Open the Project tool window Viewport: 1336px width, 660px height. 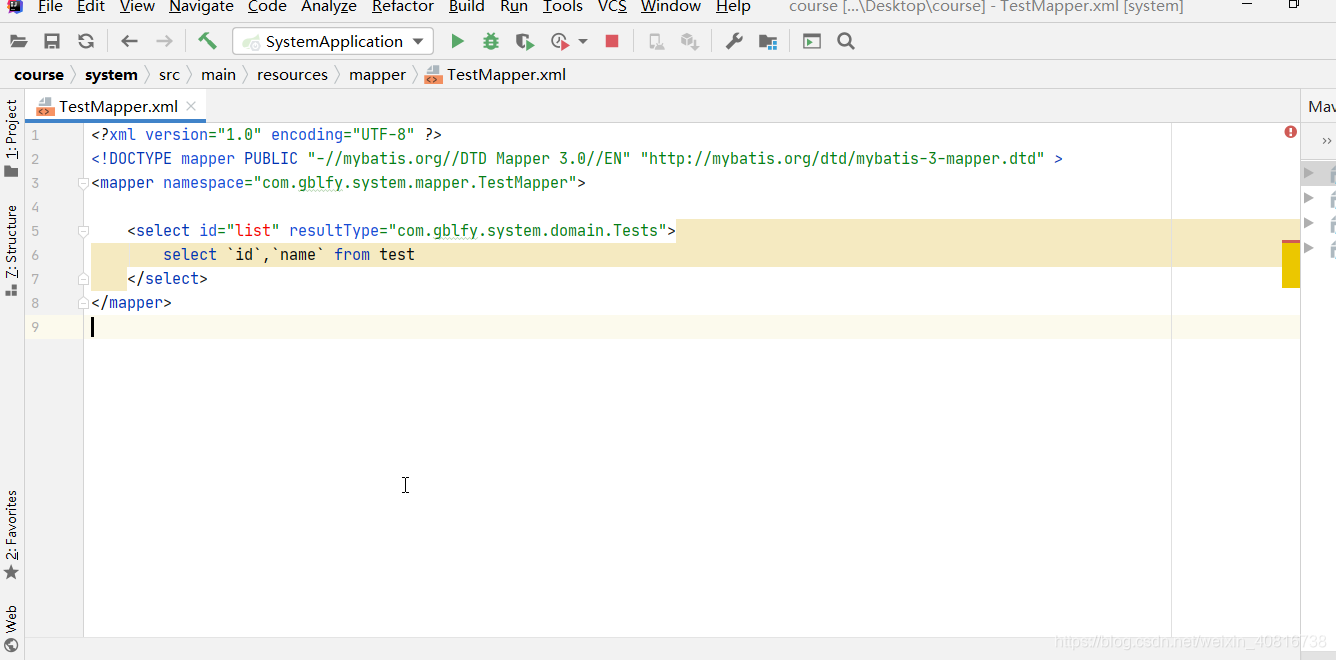click(11, 138)
